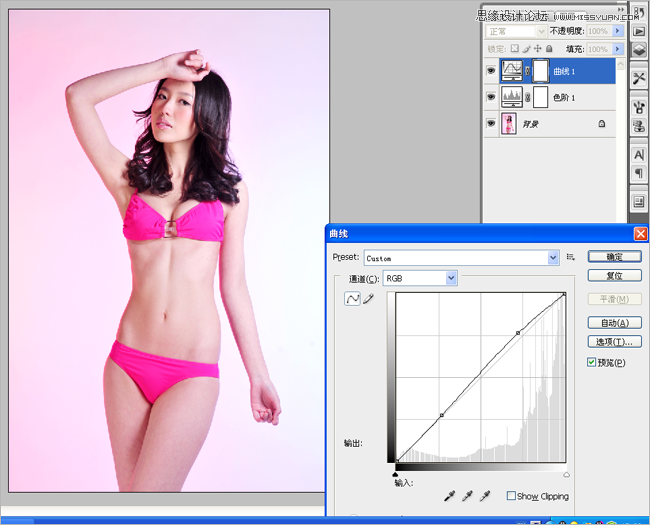Screen dimensions: 650x525
Task: Click the 选项(T)... options button
Action: (x=614, y=342)
